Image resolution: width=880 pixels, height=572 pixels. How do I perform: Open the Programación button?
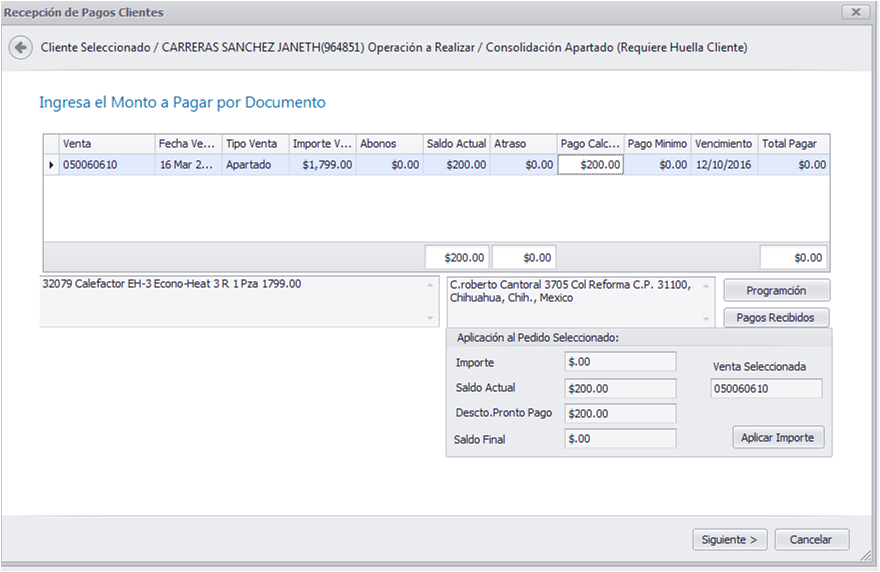click(776, 290)
